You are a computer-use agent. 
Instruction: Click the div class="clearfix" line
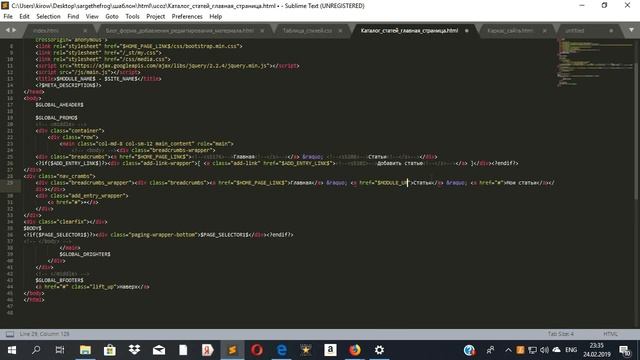point(65,222)
